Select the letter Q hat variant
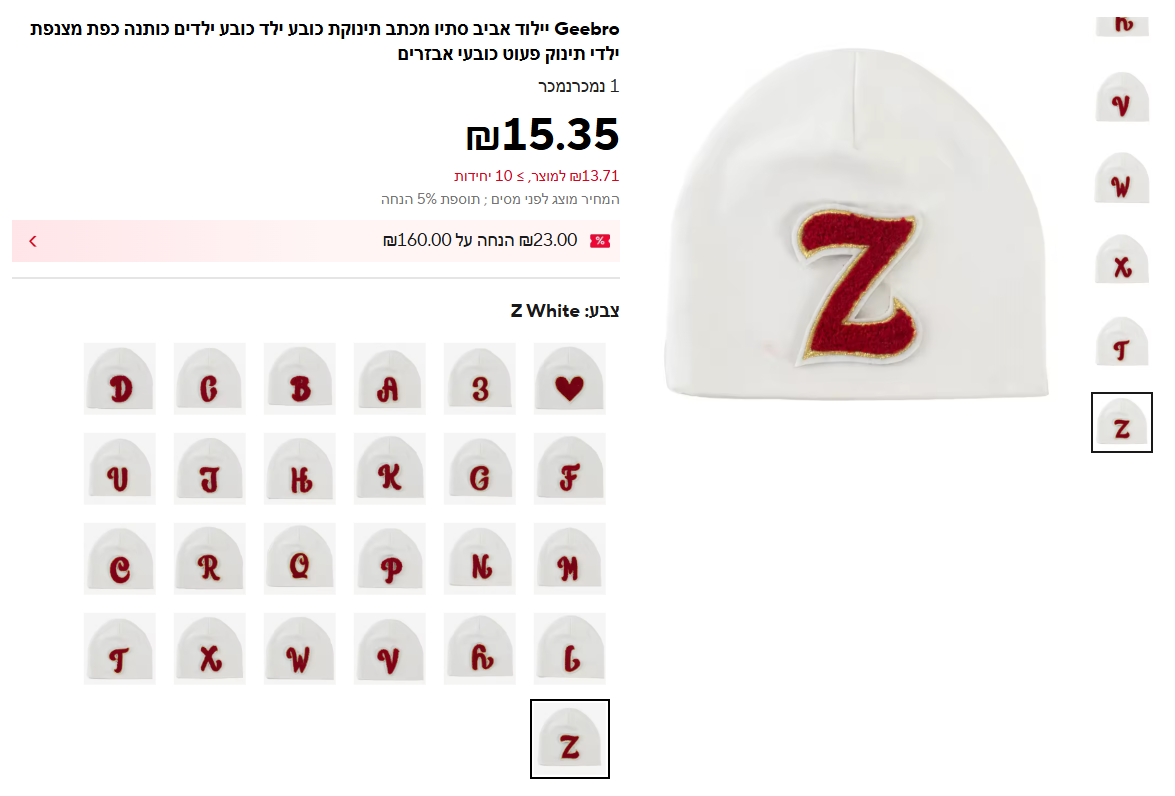 click(300, 558)
